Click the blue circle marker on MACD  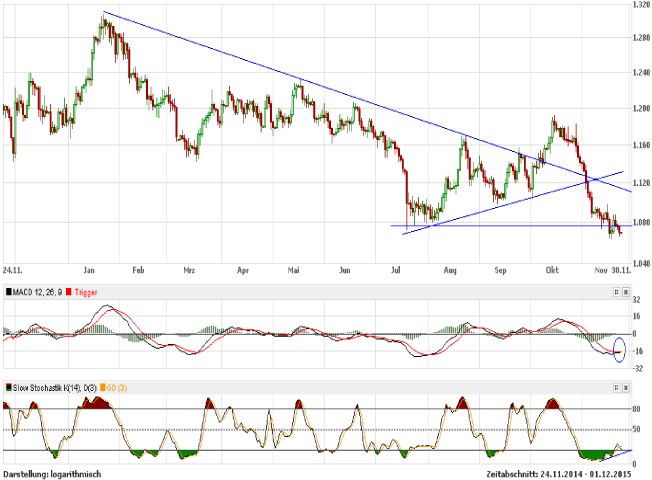pos(617,350)
